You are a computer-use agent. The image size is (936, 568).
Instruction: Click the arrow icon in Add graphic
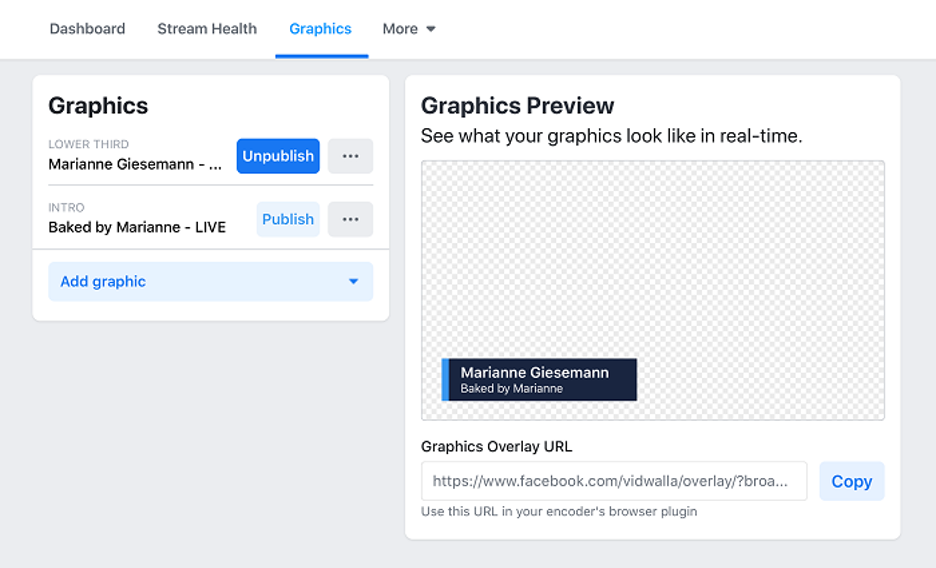[x=353, y=282]
